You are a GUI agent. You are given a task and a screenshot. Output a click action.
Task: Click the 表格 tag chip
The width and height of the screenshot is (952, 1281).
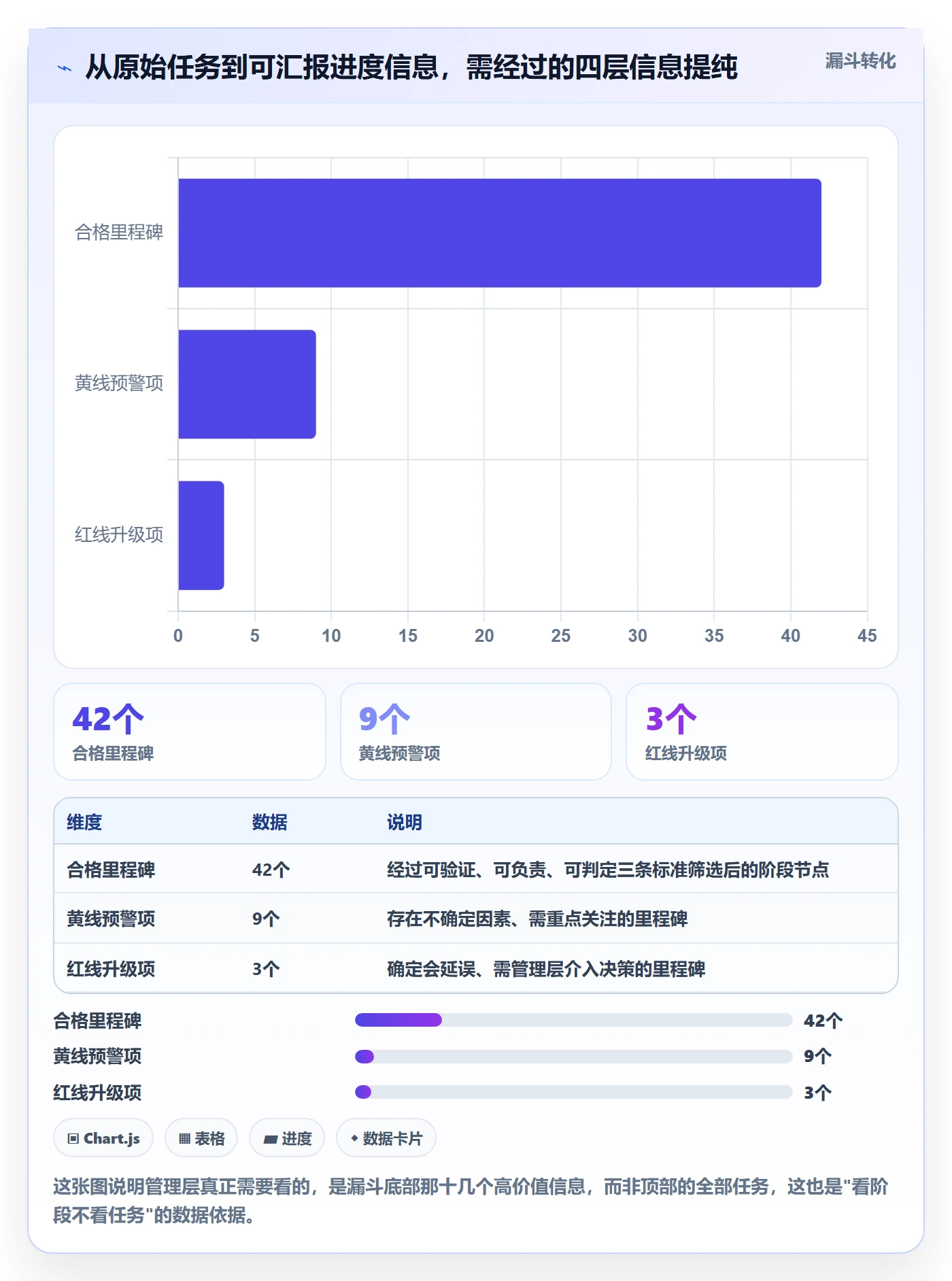click(x=201, y=1138)
